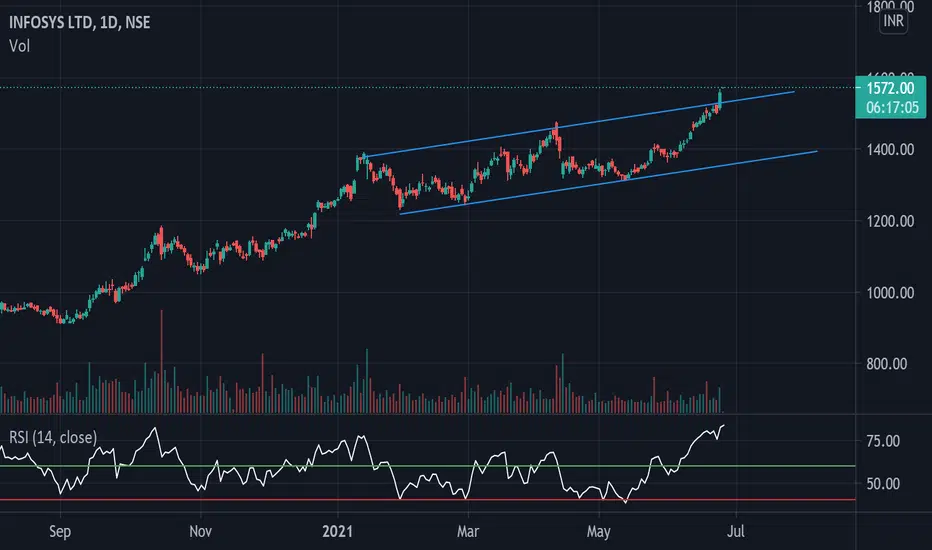The height and width of the screenshot is (550, 932).
Task: Click the May label on time axis
Action: pos(599,532)
